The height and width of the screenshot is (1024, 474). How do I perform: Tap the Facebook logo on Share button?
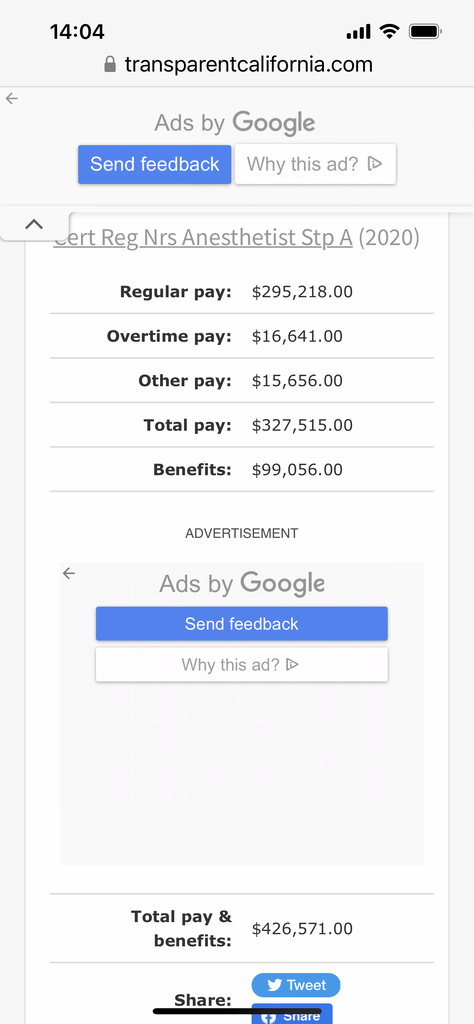[x=270, y=1016]
